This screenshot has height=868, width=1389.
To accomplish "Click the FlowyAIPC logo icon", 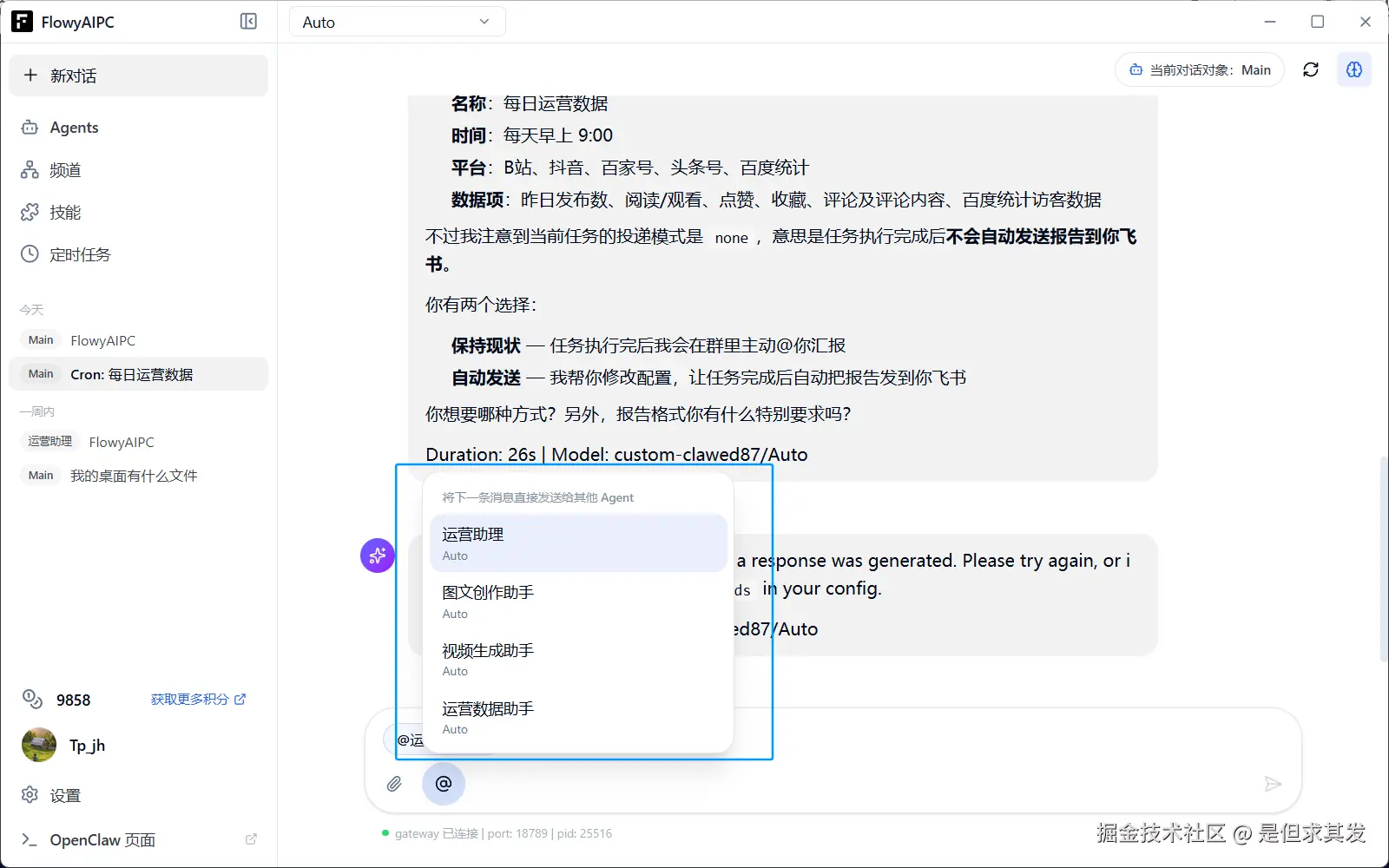I will point(21,21).
